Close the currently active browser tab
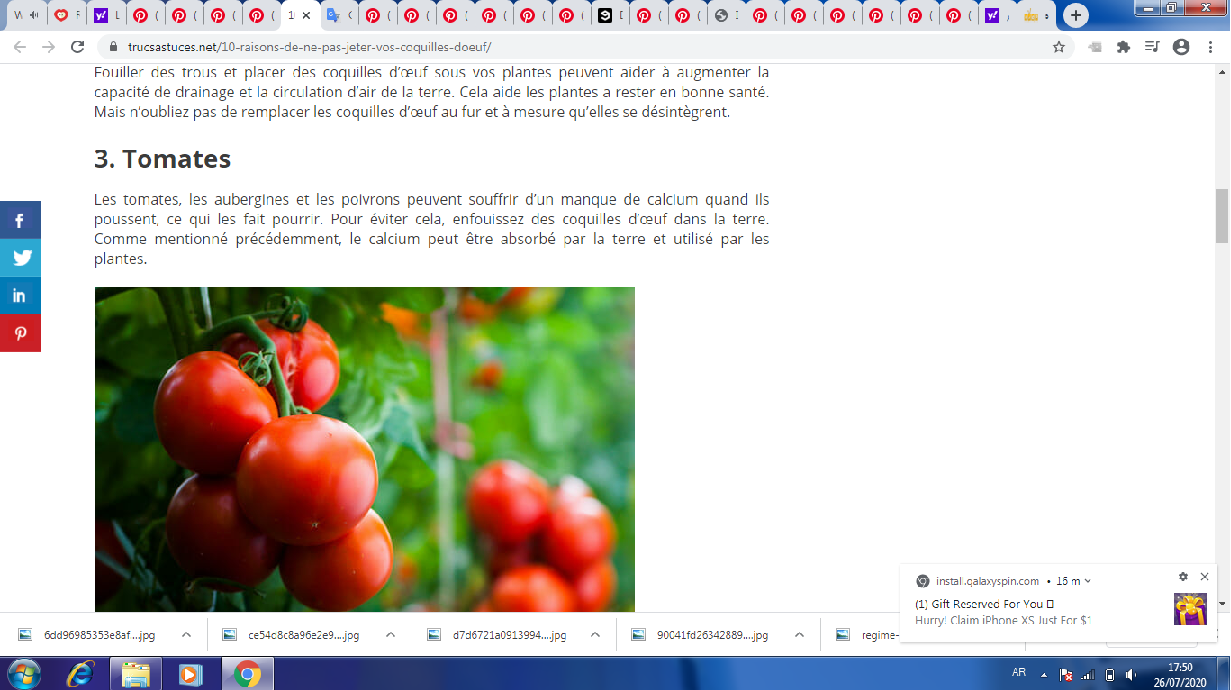The height and width of the screenshot is (690, 1231). point(307,16)
